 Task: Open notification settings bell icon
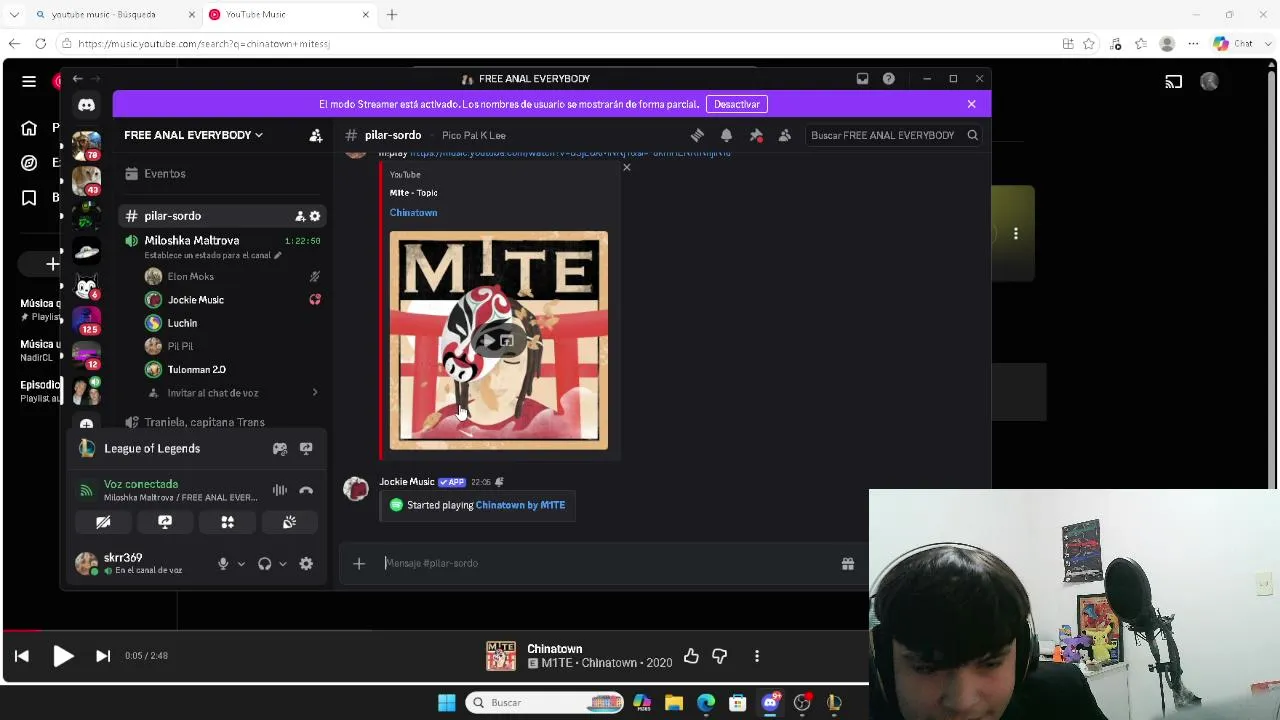click(x=726, y=135)
